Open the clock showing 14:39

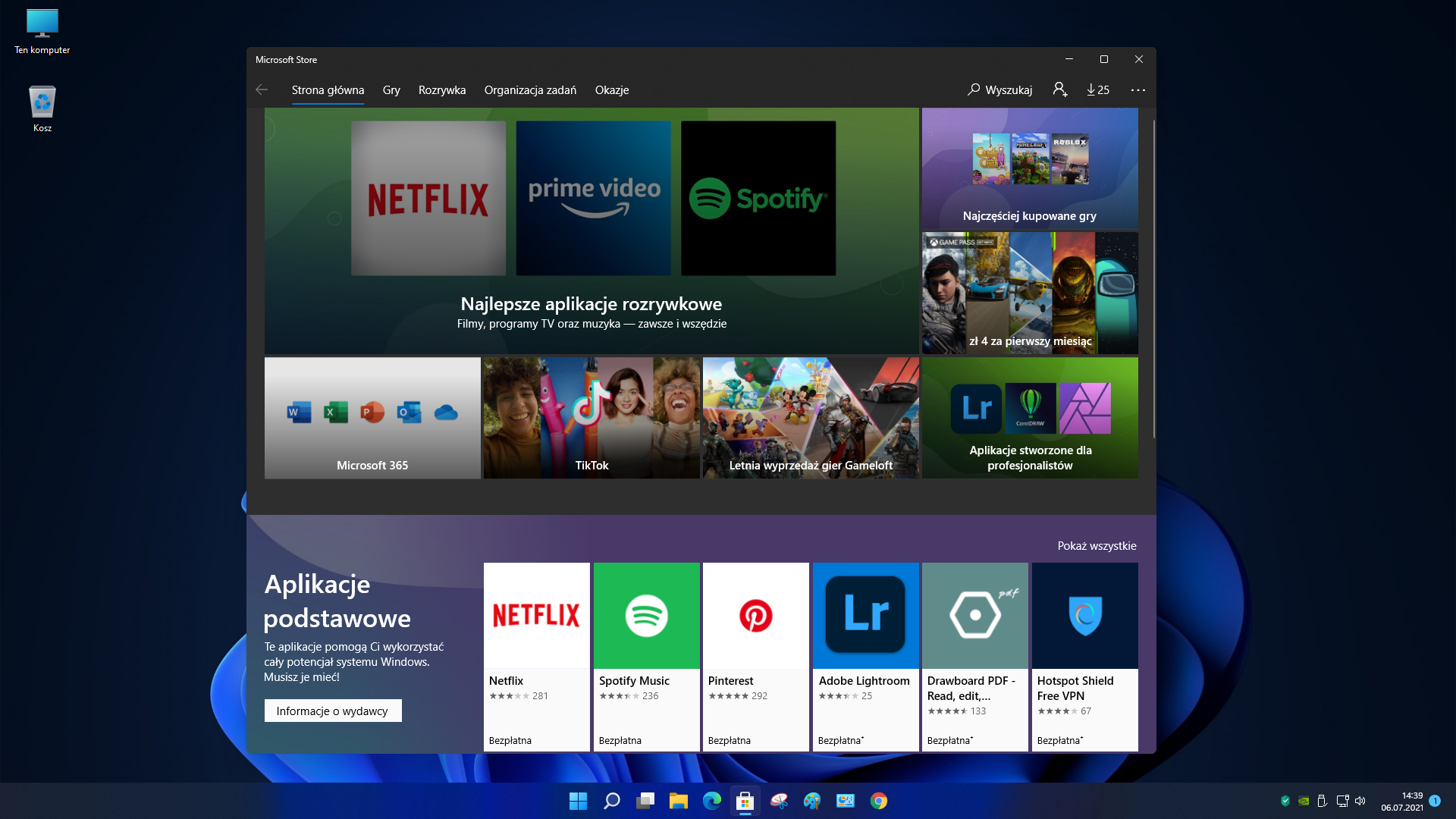click(x=1401, y=802)
